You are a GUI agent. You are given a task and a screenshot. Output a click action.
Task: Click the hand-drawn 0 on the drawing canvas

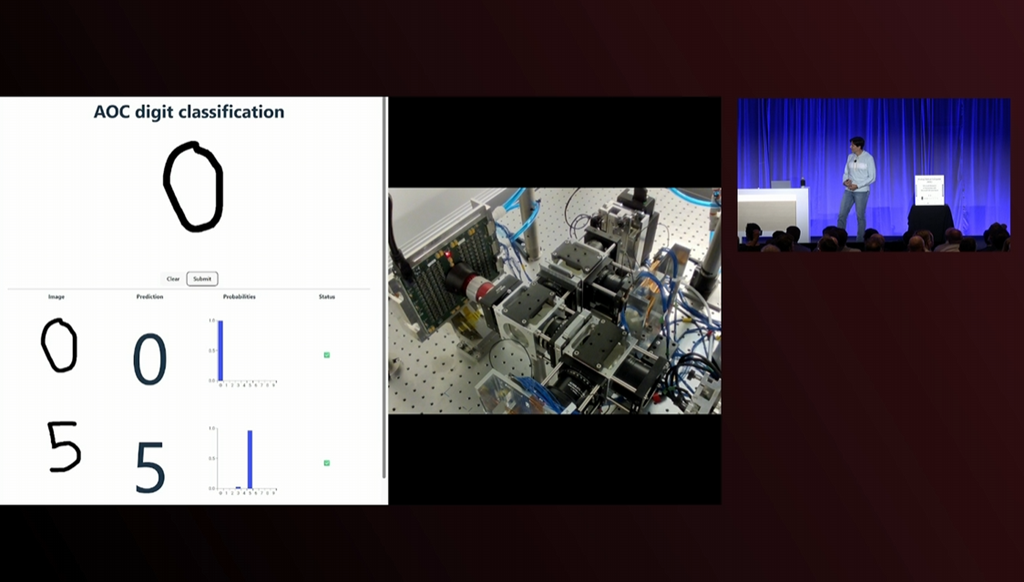(192, 187)
